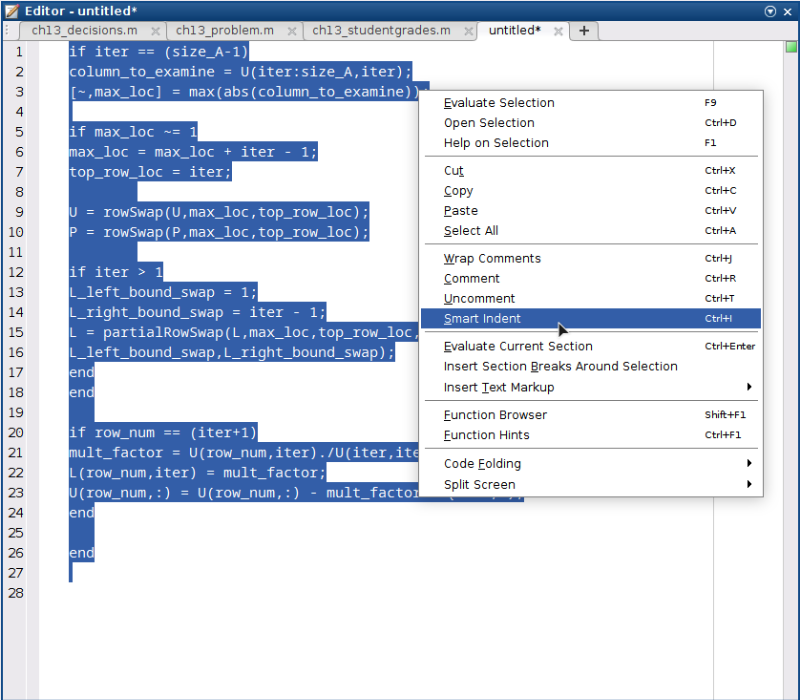Image resolution: width=800 pixels, height=700 pixels.
Task: Switch to ch13_decisions.m tab
Action: [x=84, y=31]
